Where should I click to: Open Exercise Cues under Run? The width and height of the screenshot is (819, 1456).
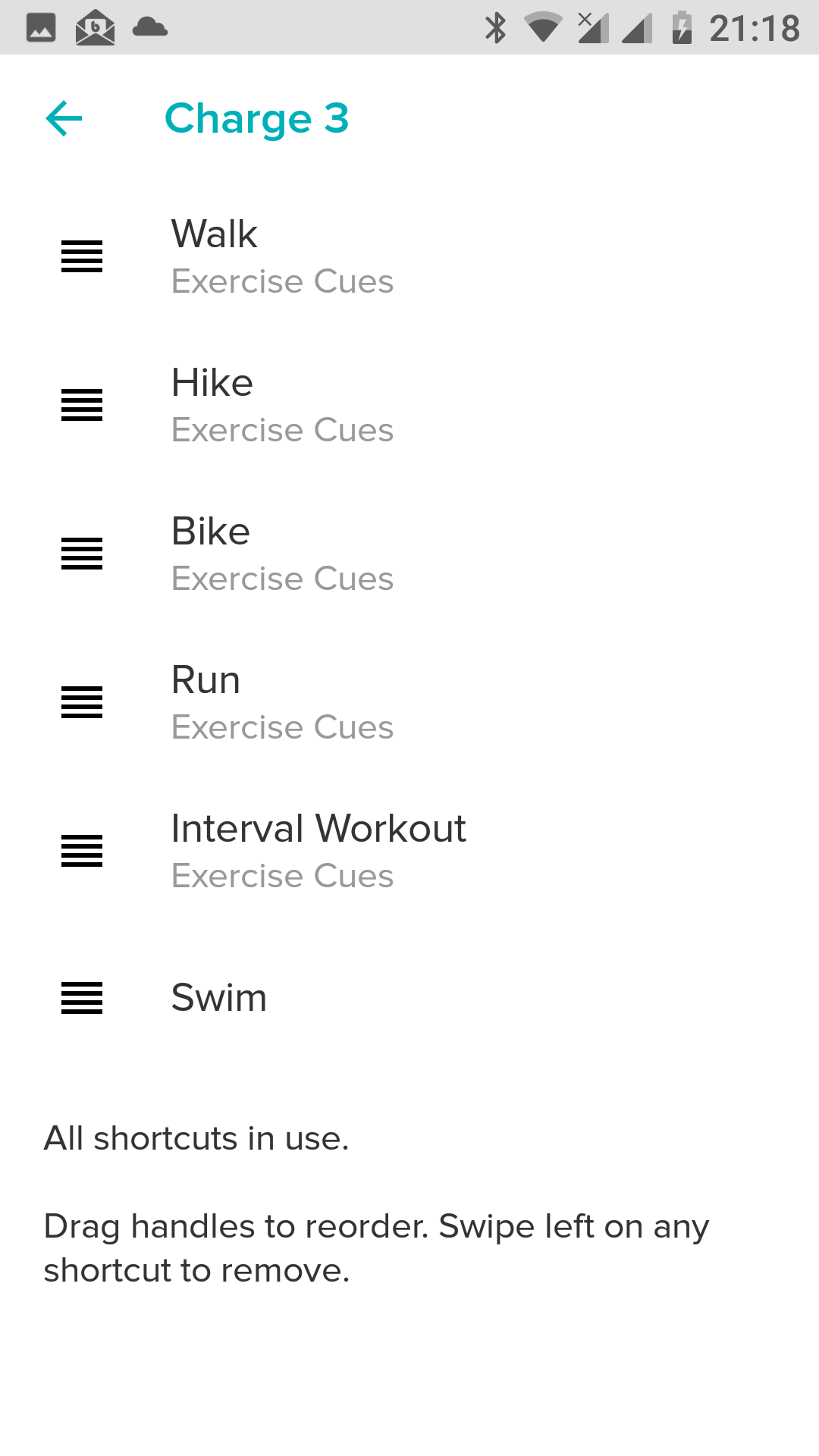coord(282,728)
